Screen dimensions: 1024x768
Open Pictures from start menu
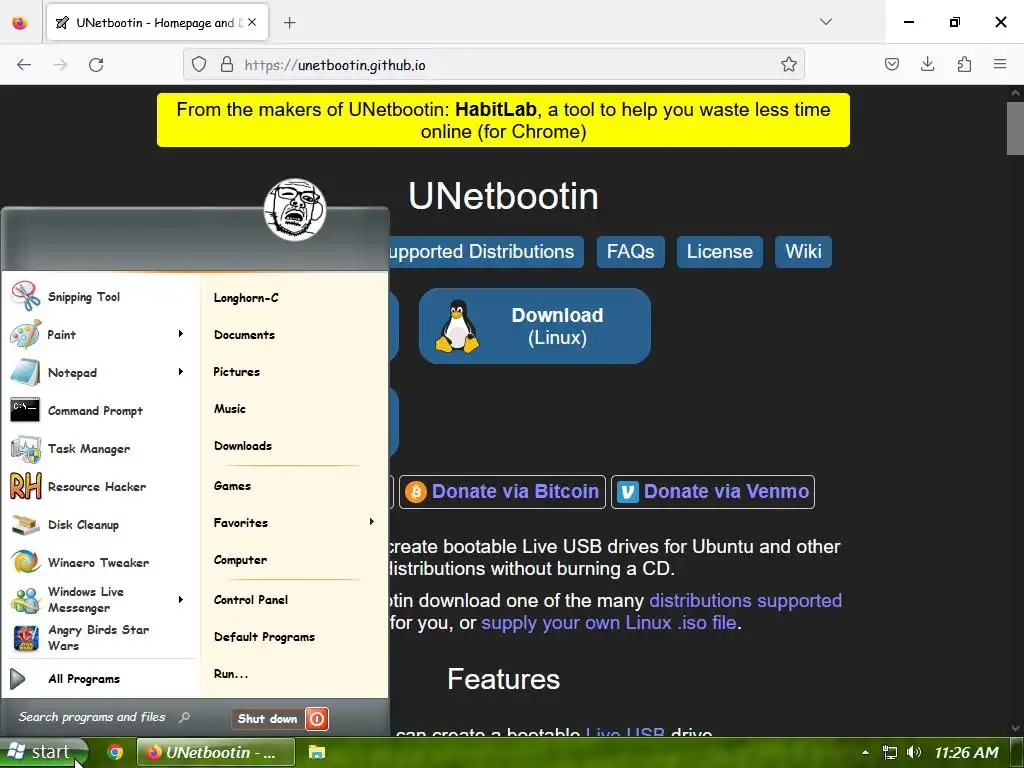click(236, 372)
